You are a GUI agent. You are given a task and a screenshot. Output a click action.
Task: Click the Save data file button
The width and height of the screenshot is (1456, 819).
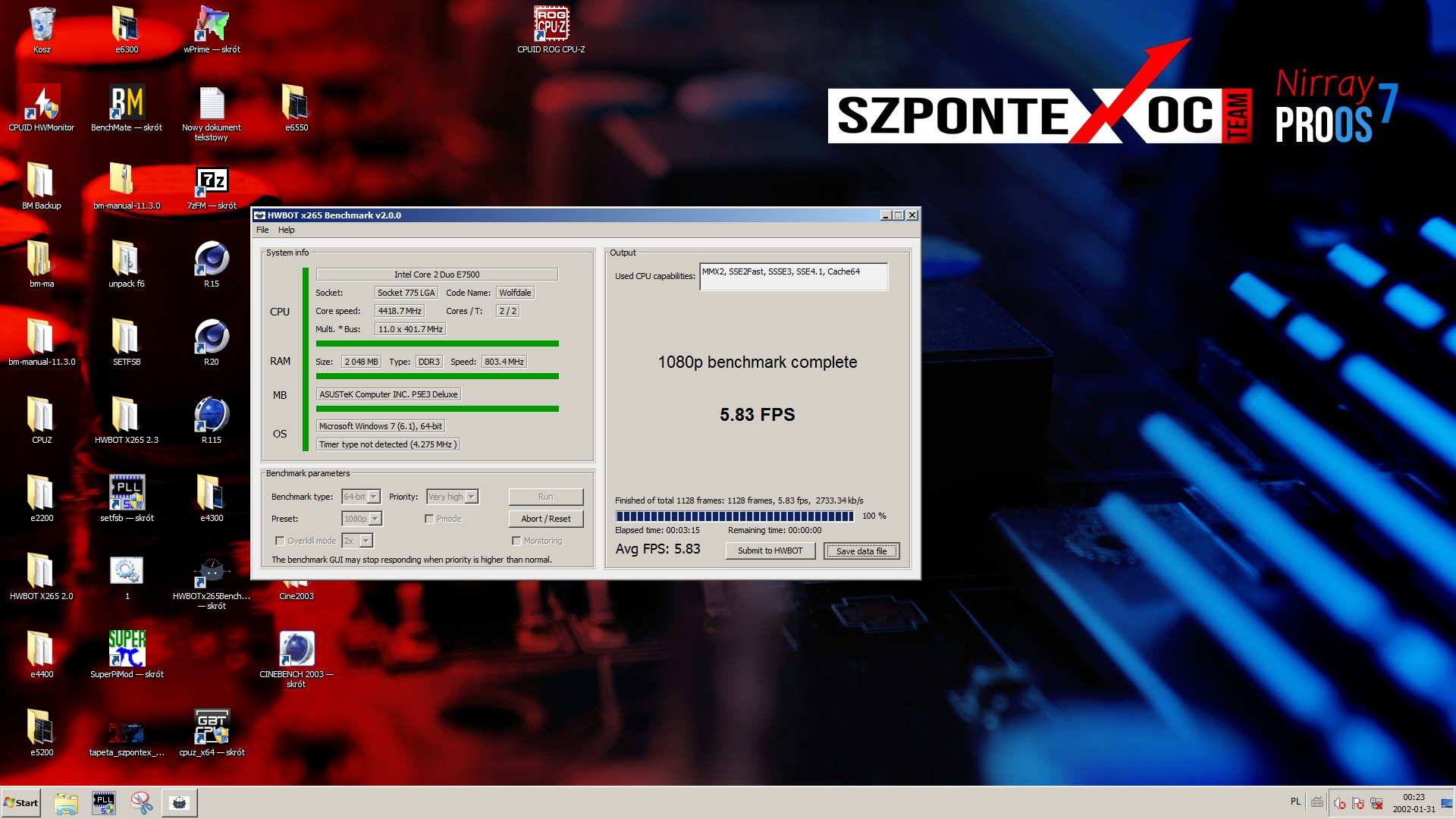coord(861,551)
